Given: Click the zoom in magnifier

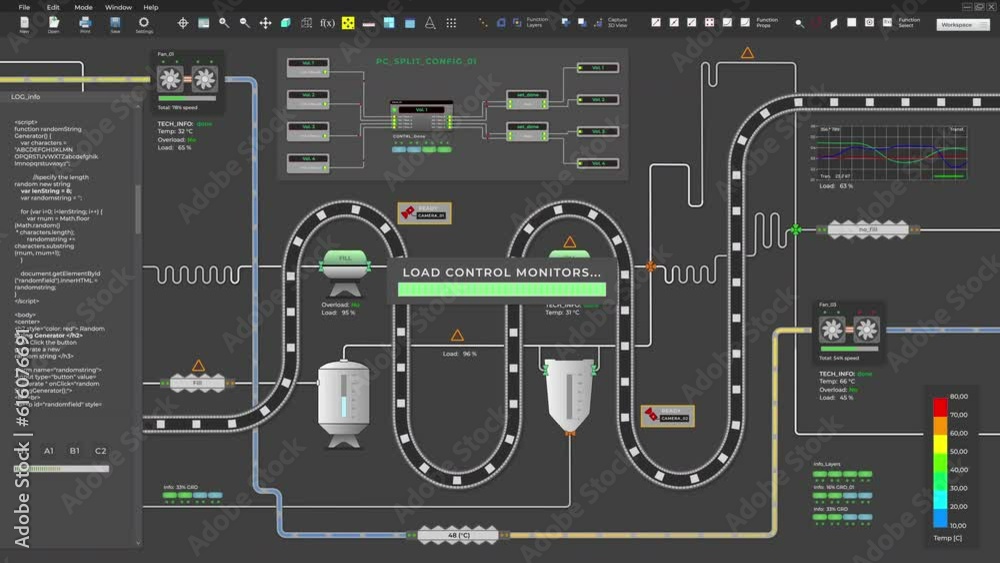Looking at the screenshot, I should [x=224, y=23].
